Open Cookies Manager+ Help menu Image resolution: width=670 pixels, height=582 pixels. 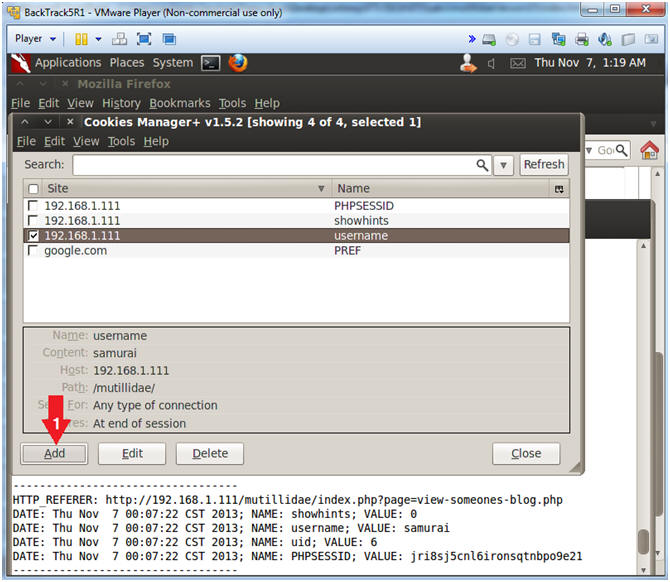click(156, 141)
